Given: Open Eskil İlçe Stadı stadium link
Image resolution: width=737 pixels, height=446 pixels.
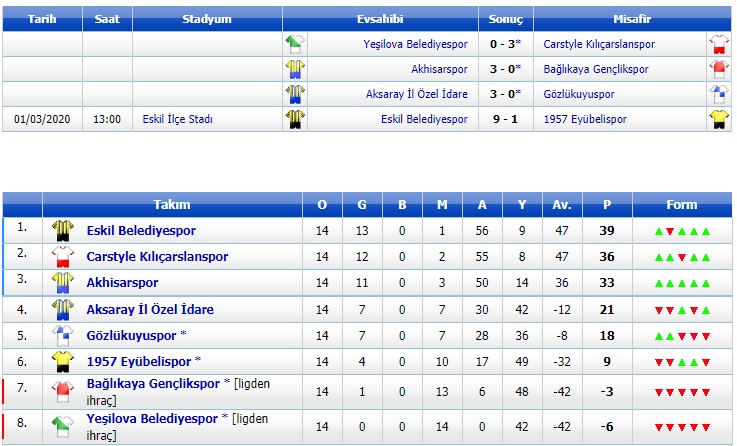Looking at the screenshot, I should [x=178, y=119].
